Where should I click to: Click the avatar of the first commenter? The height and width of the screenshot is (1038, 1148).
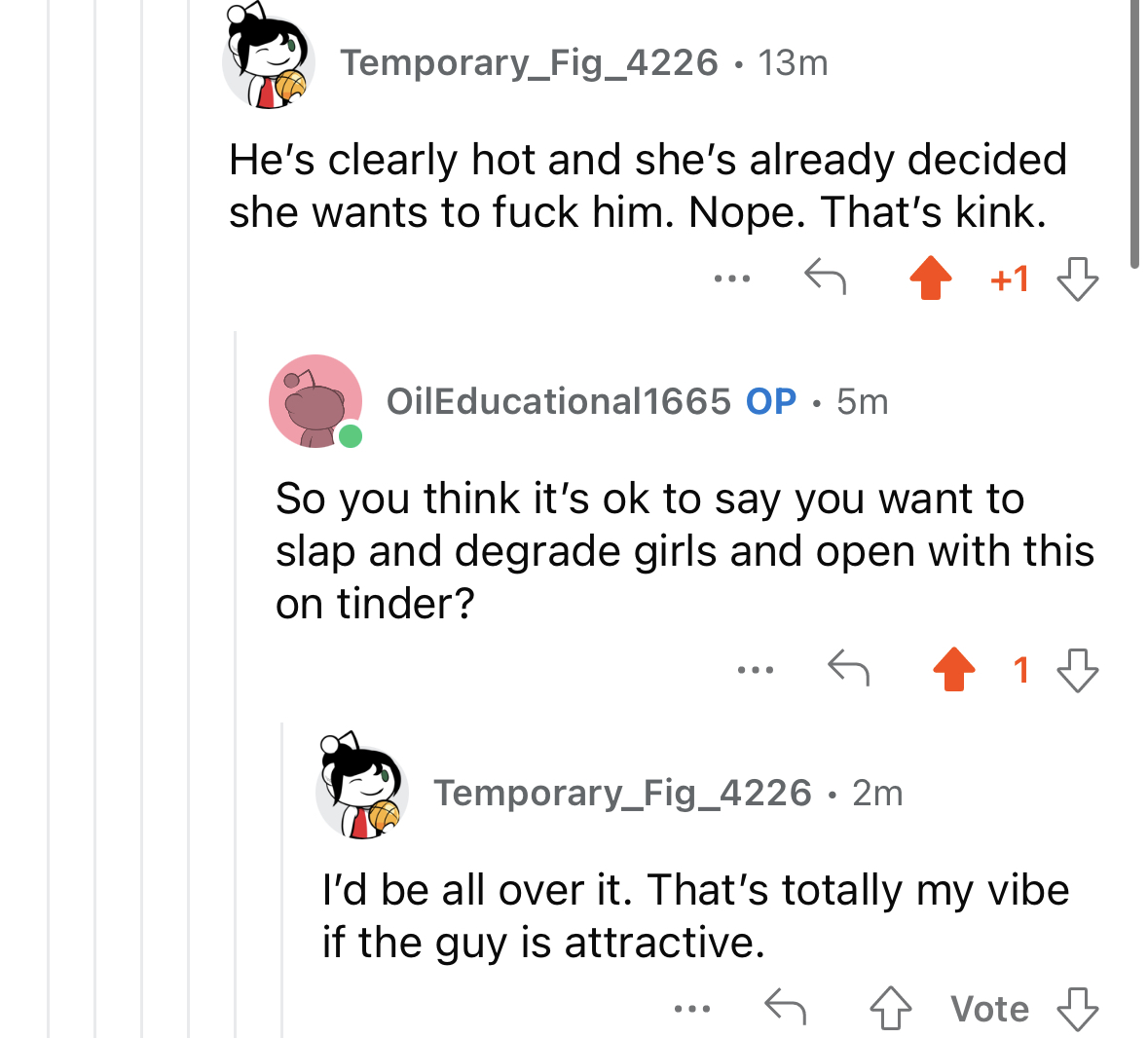point(268,56)
